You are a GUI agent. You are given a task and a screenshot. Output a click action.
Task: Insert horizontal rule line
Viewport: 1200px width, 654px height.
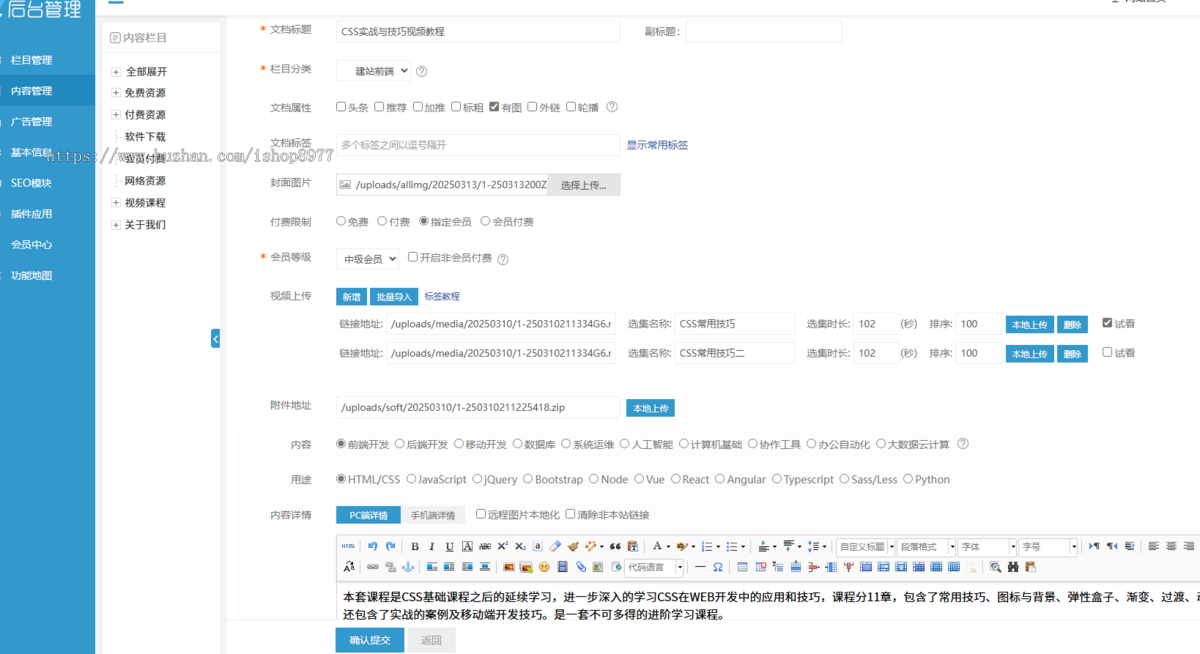coord(700,567)
